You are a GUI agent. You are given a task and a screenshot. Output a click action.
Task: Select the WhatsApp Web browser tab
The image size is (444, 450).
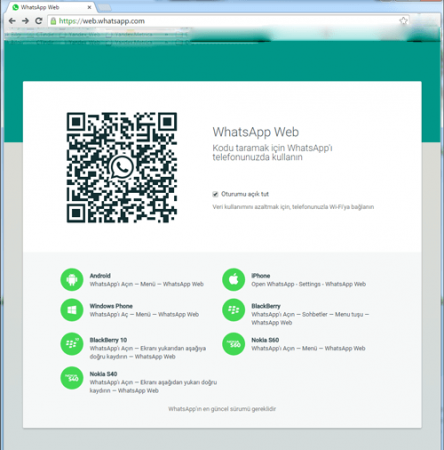(x=52, y=7)
